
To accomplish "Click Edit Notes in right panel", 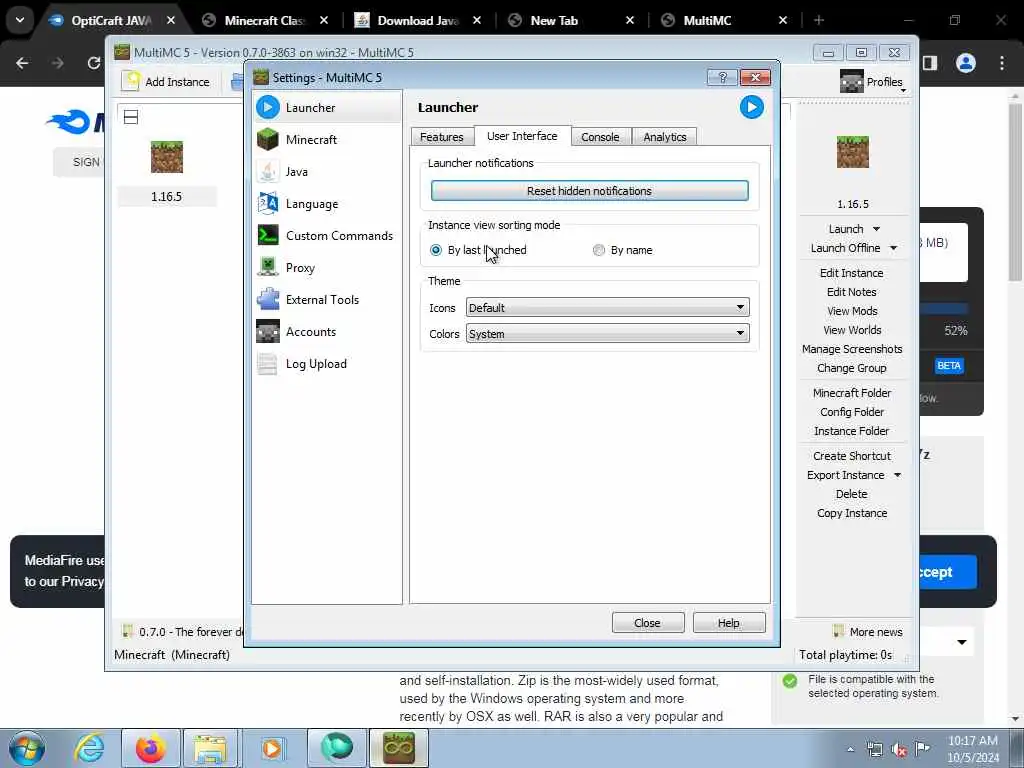I will [852, 292].
